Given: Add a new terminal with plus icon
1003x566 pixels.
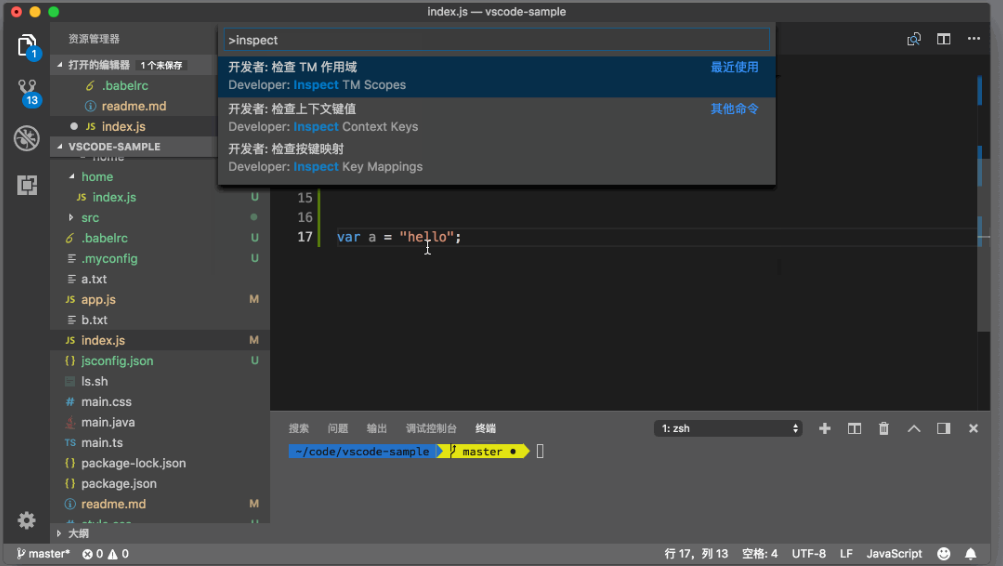Looking at the screenshot, I should [x=825, y=428].
